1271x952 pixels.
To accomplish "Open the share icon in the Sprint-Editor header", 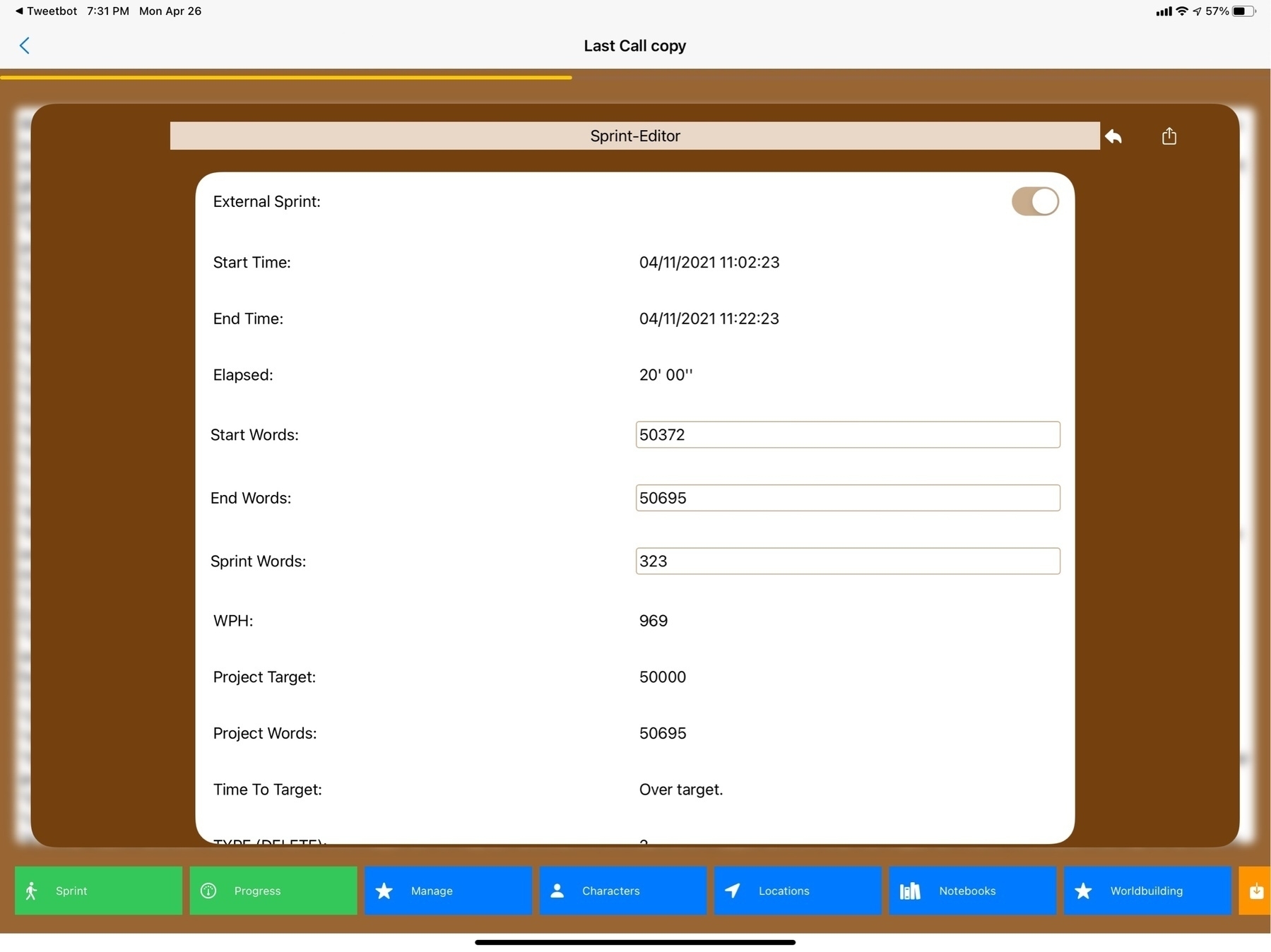I will tap(1169, 136).
